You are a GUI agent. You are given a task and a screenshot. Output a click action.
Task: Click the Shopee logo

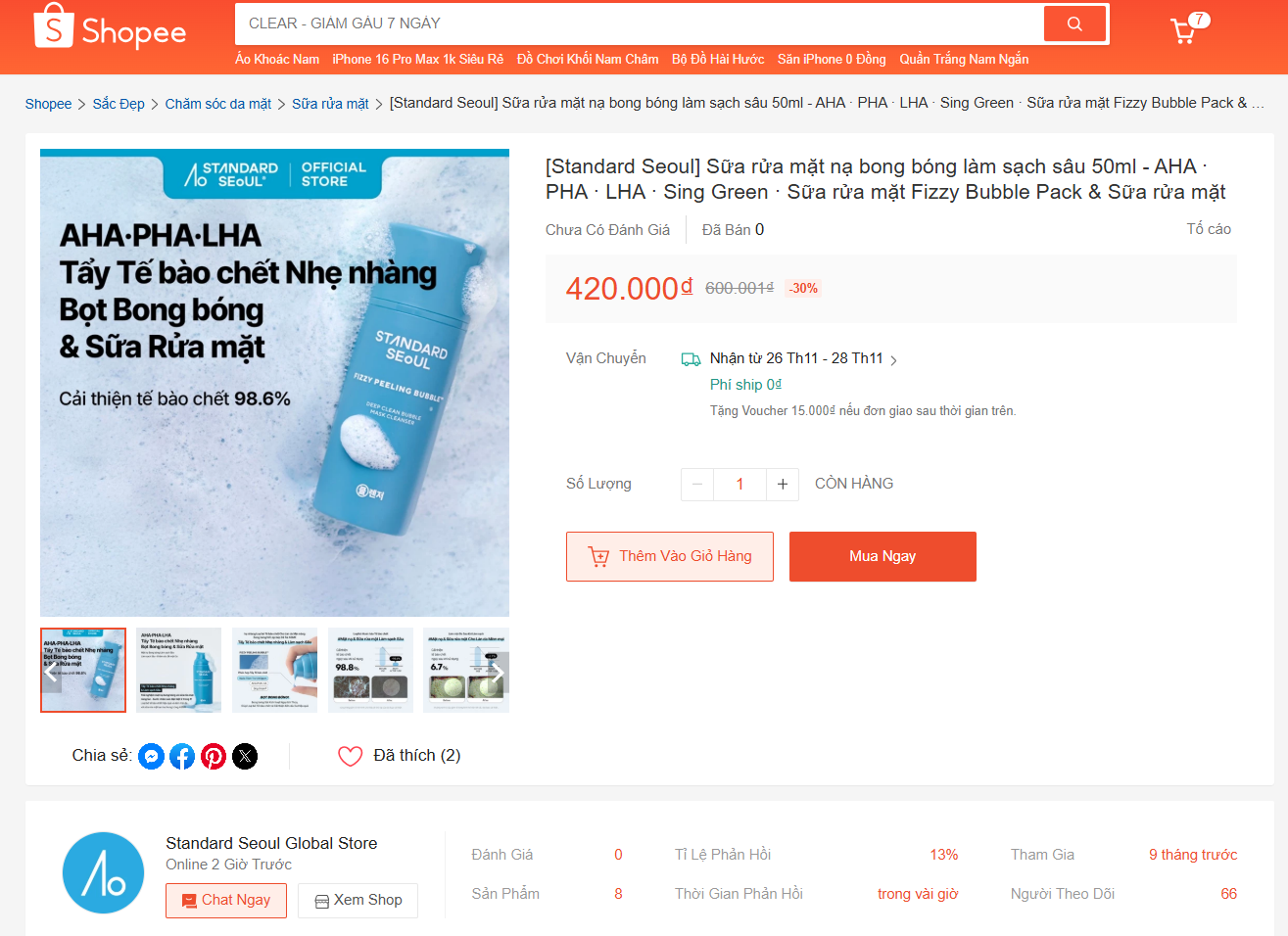click(110, 27)
